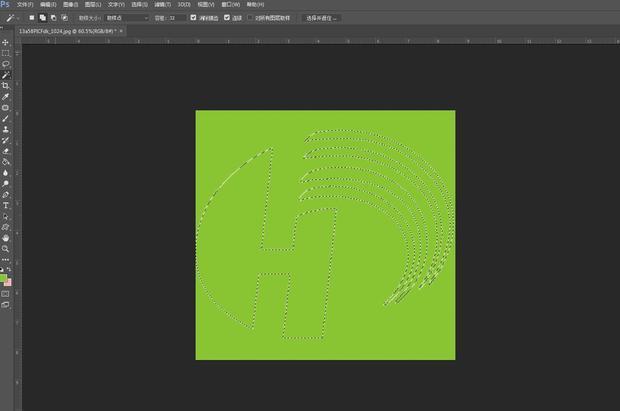Select the Zoom tool
The height and width of the screenshot is (411, 620).
6,249
